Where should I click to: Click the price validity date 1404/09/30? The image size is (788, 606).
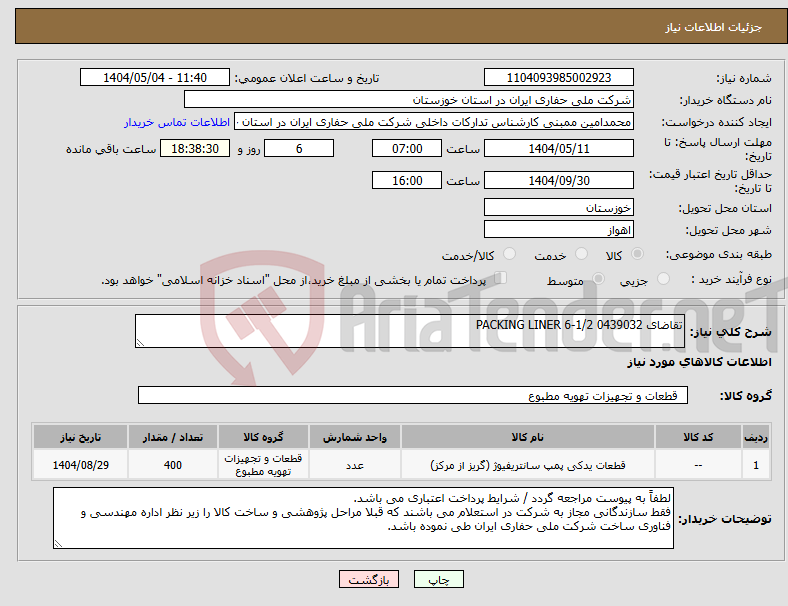pyautogui.click(x=558, y=180)
